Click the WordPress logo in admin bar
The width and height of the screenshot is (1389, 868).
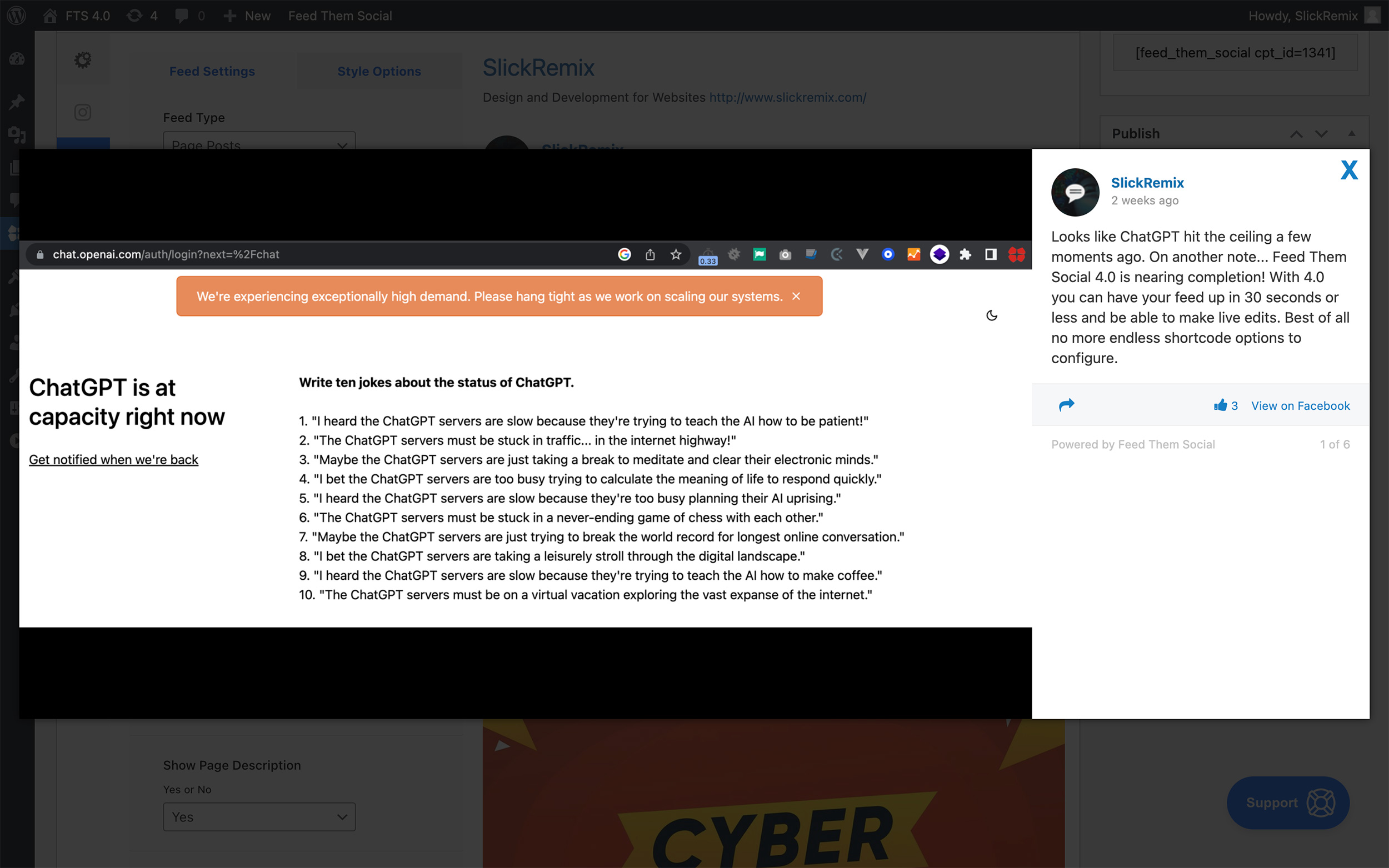click(17, 16)
